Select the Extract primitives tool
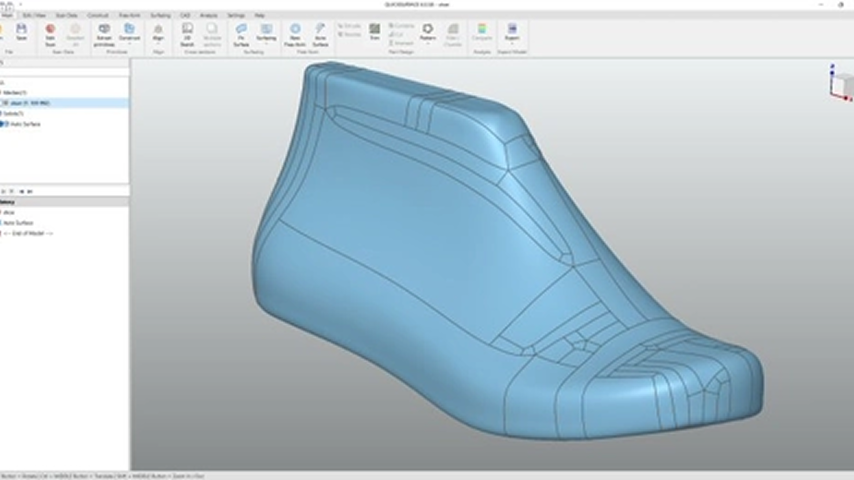Viewport: 854px width, 480px height. (x=104, y=34)
